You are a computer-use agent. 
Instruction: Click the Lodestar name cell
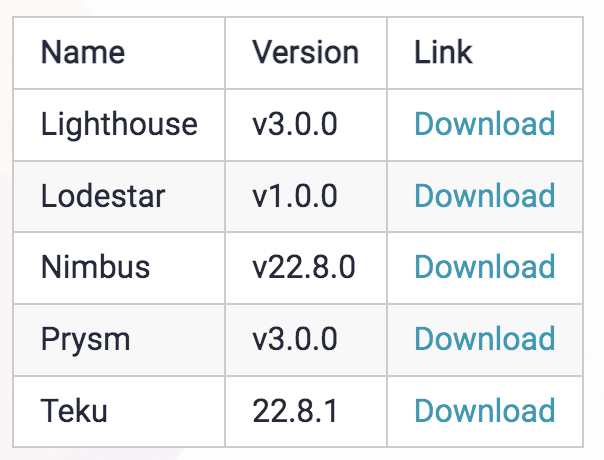tap(119, 196)
